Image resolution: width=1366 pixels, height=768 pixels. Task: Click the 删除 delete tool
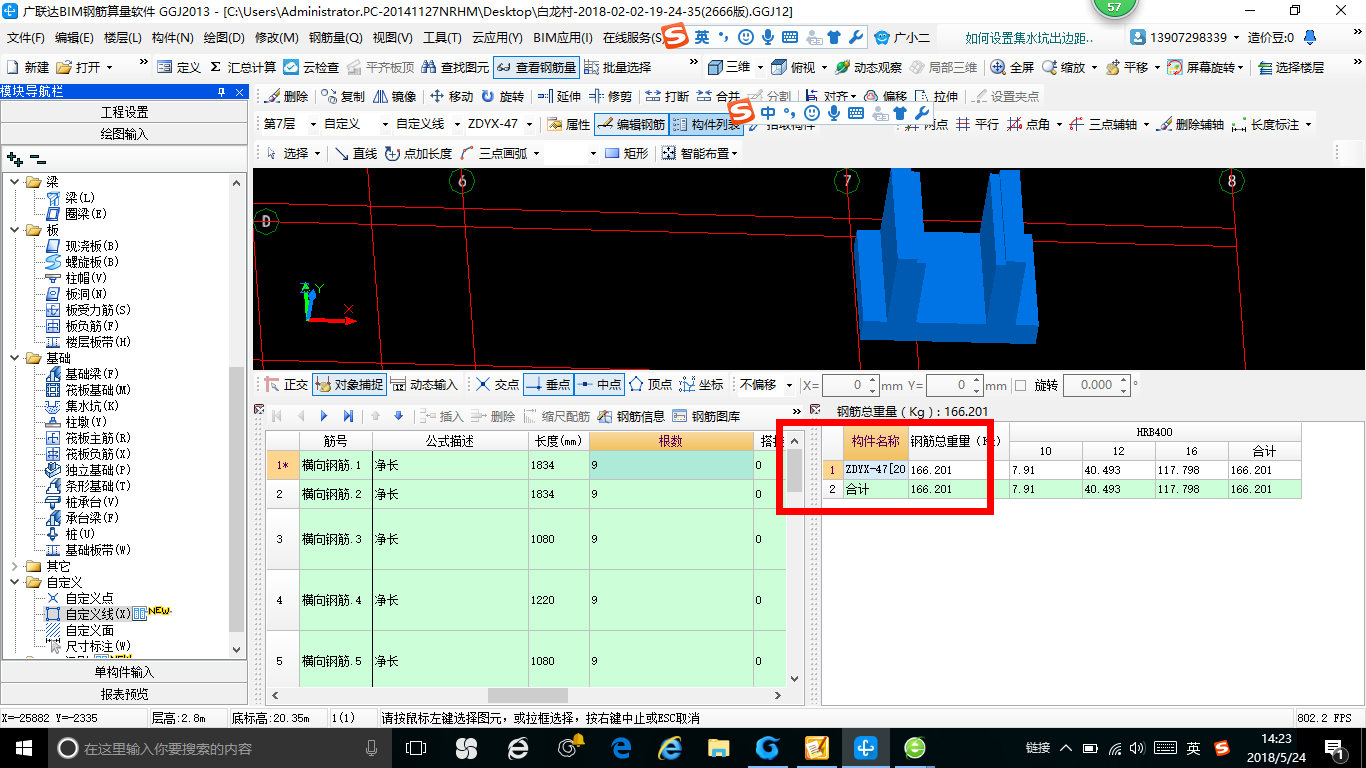pos(286,97)
